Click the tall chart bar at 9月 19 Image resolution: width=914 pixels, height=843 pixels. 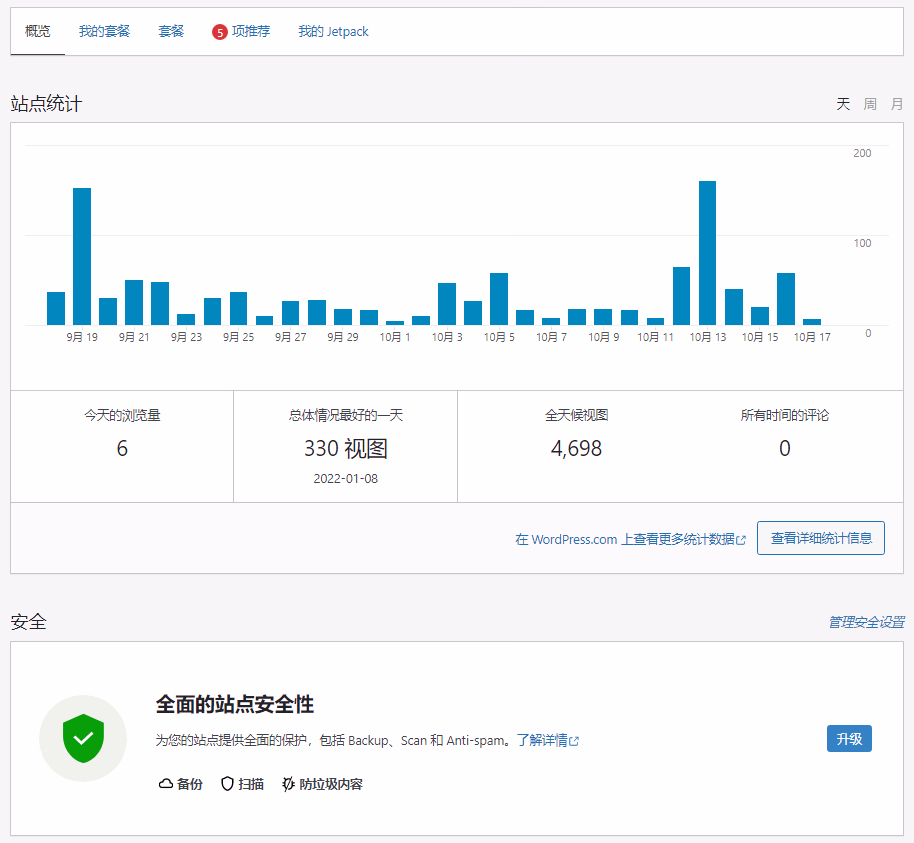pyautogui.click(x=82, y=256)
